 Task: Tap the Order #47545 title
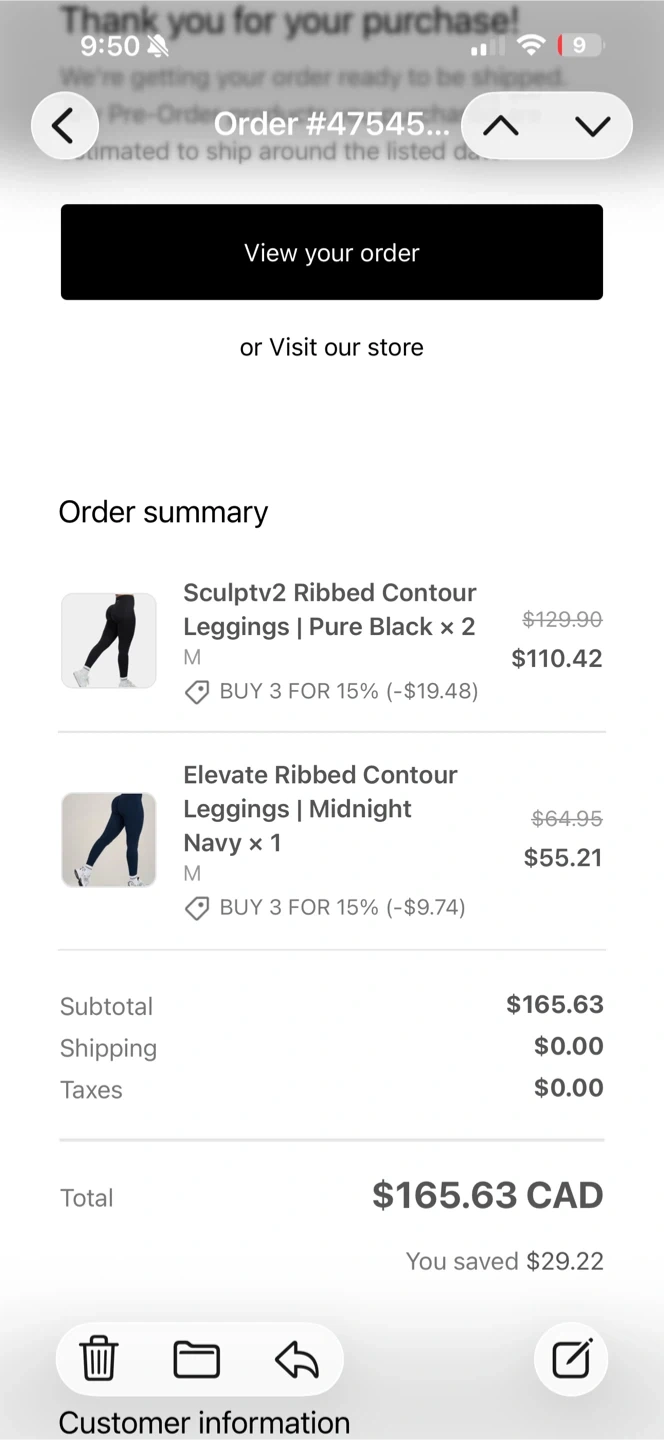[331, 124]
